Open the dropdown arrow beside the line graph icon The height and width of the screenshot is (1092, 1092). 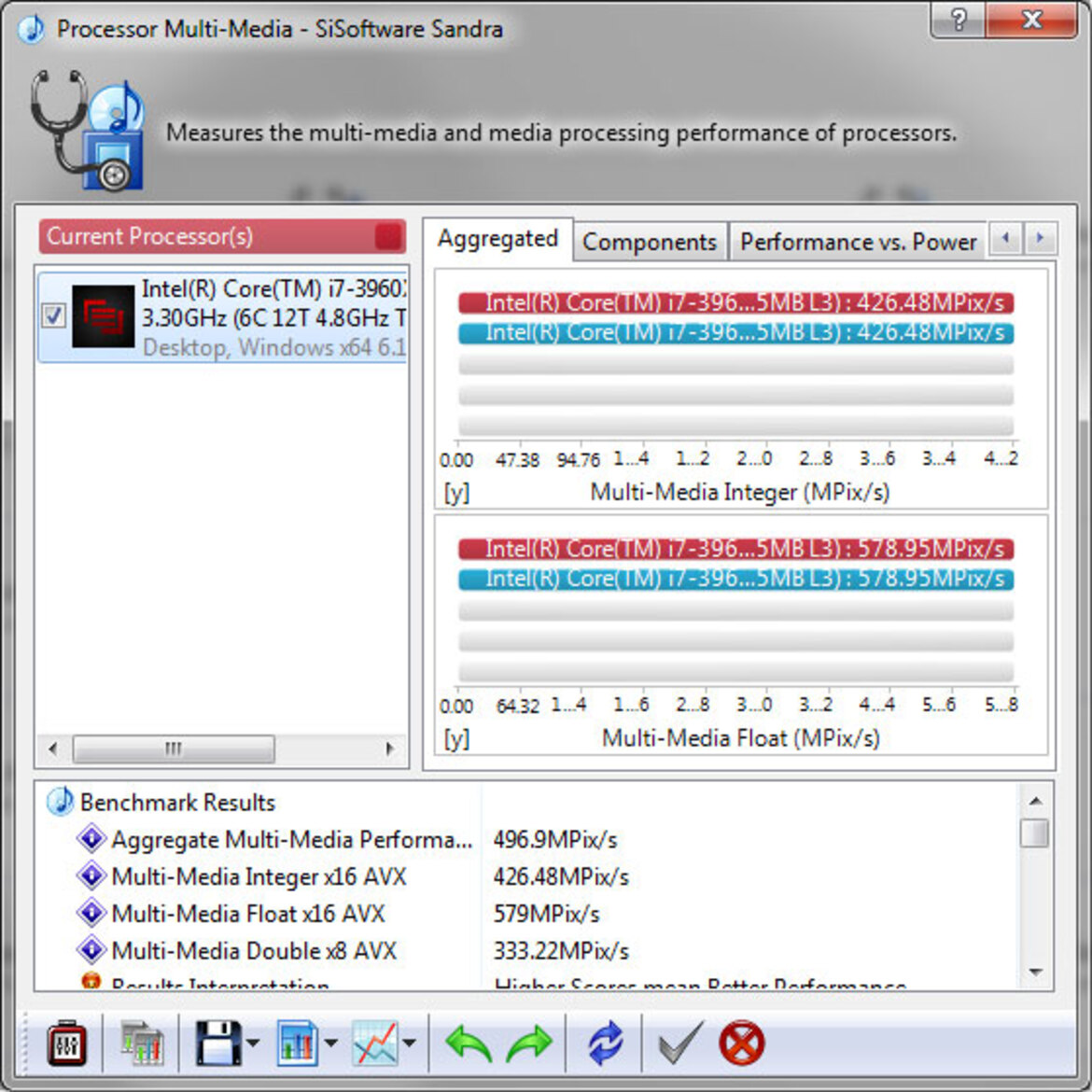tap(409, 1043)
